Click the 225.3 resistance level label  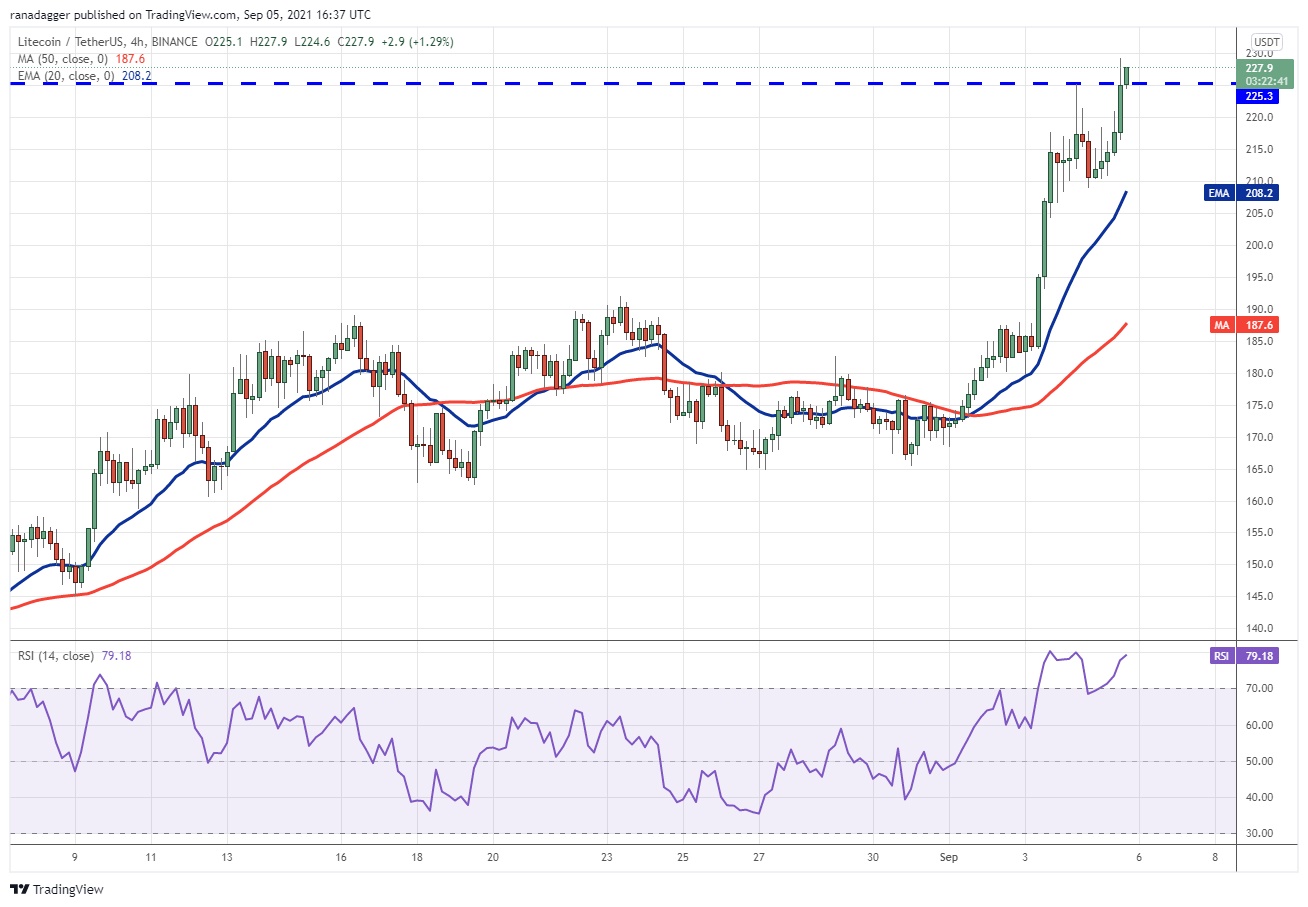1258,97
